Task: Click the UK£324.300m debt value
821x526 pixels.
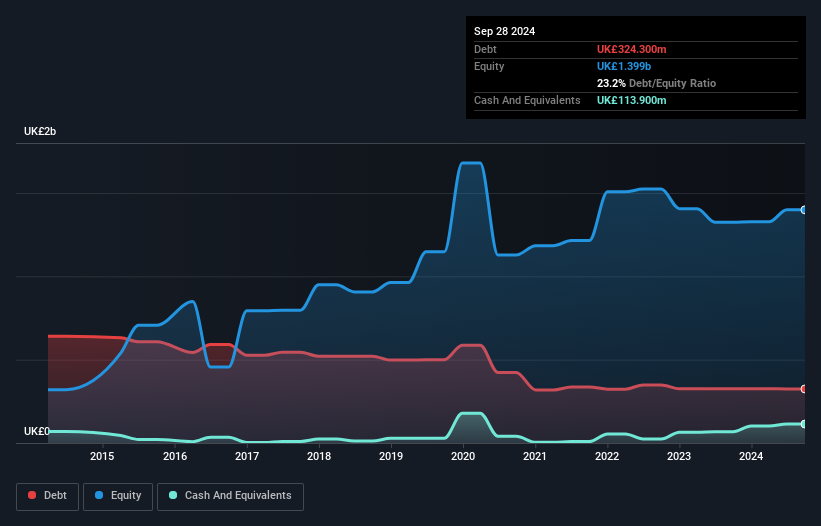Action: [631, 49]
